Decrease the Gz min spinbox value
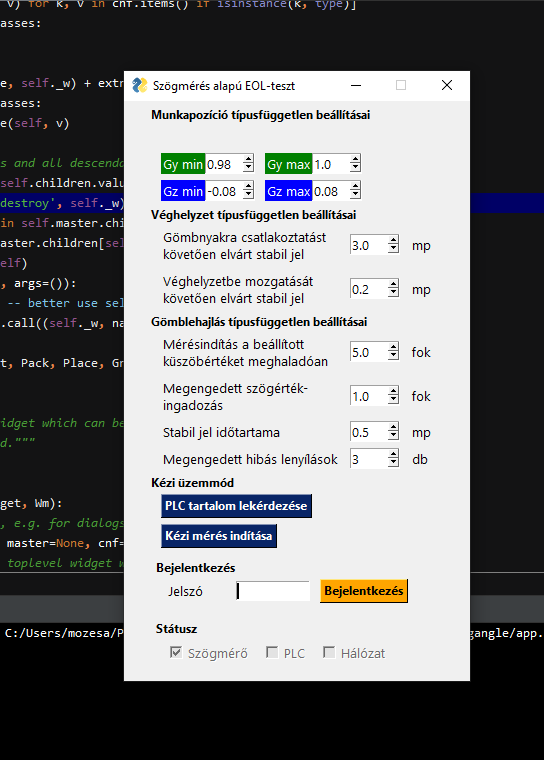 [248, 195]
